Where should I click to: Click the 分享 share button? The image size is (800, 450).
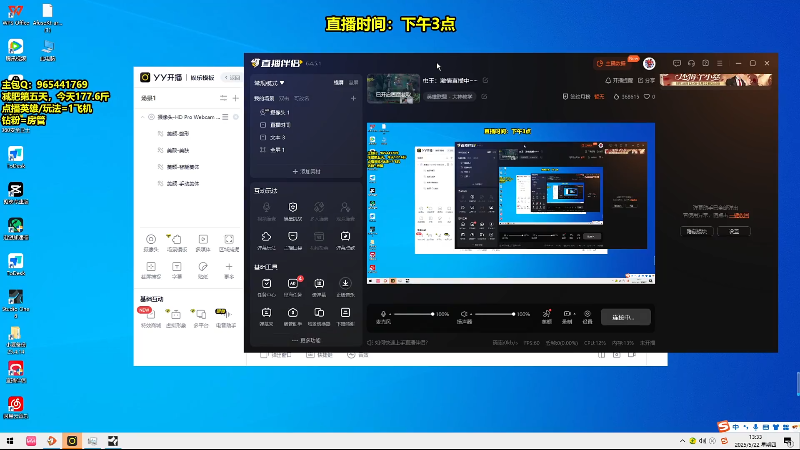click(646, 81)
